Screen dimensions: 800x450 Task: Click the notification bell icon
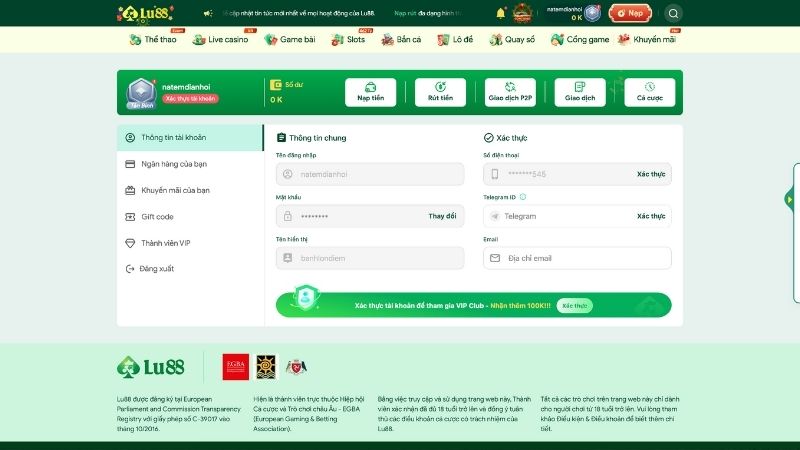(x=501, y=13)
